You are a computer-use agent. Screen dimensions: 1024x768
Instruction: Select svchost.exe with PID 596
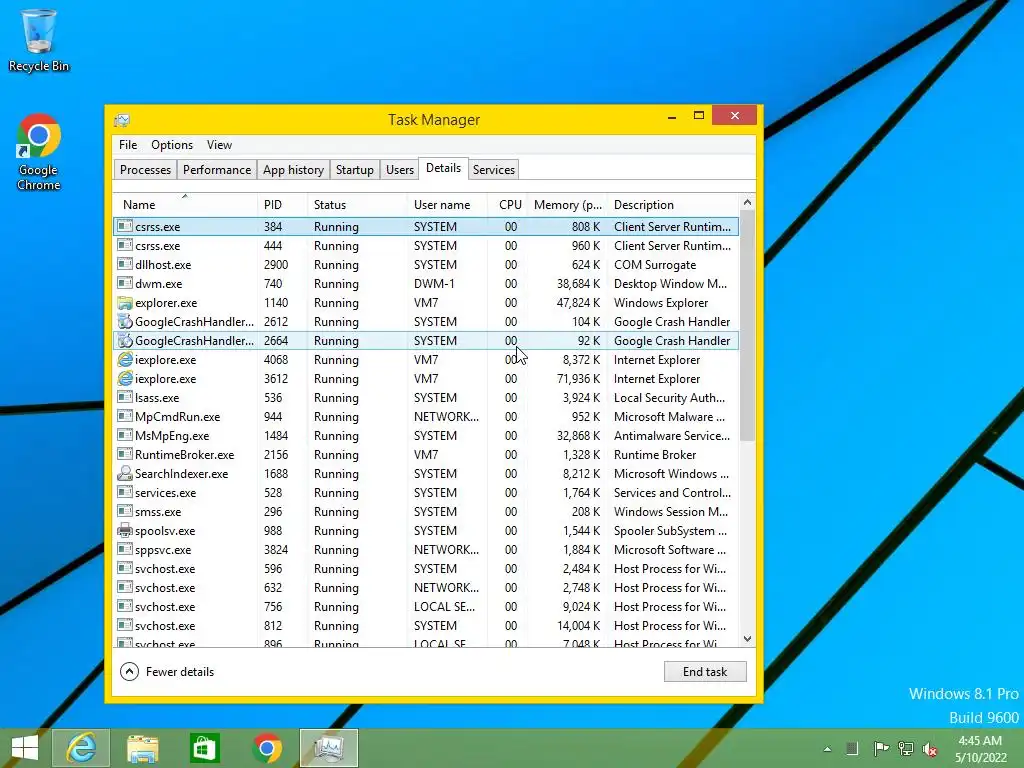click(x=426, y=569)
